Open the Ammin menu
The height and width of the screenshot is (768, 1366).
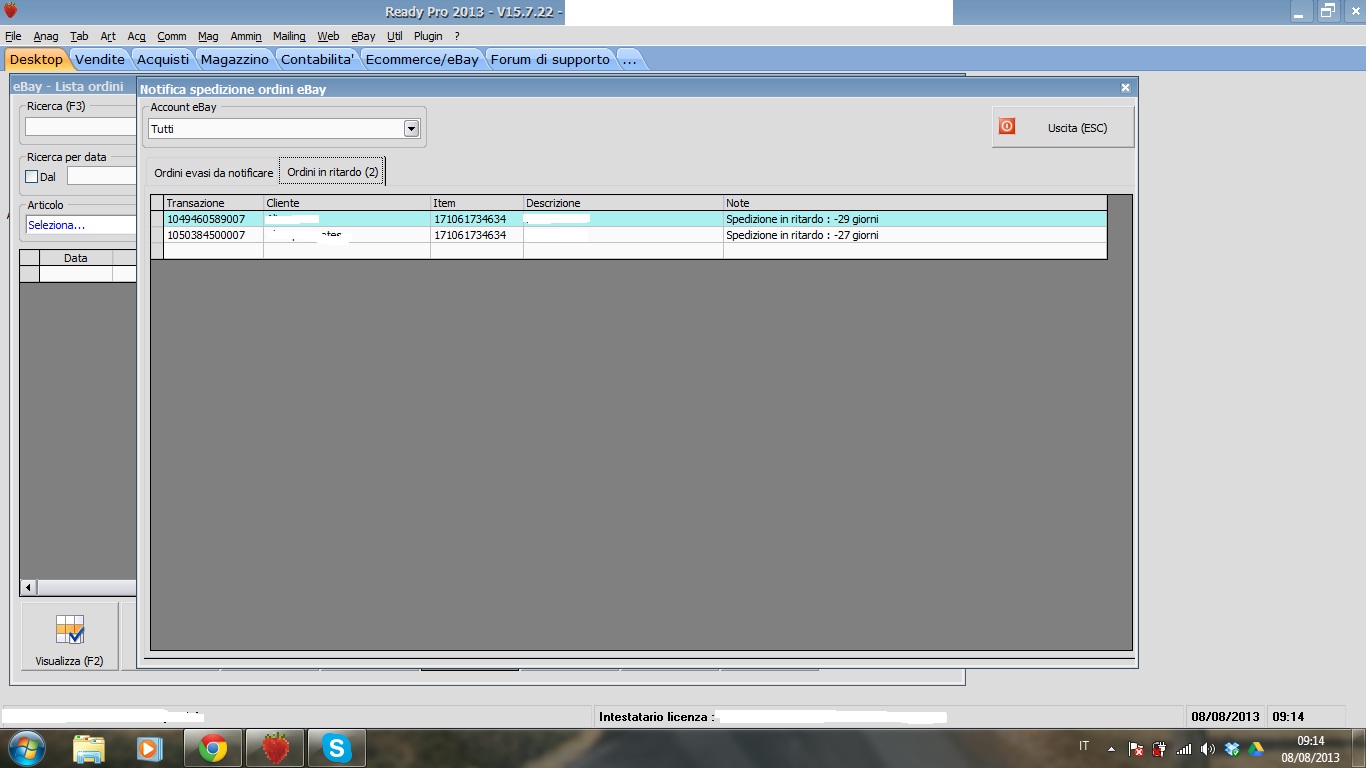[x=246, y=36]
